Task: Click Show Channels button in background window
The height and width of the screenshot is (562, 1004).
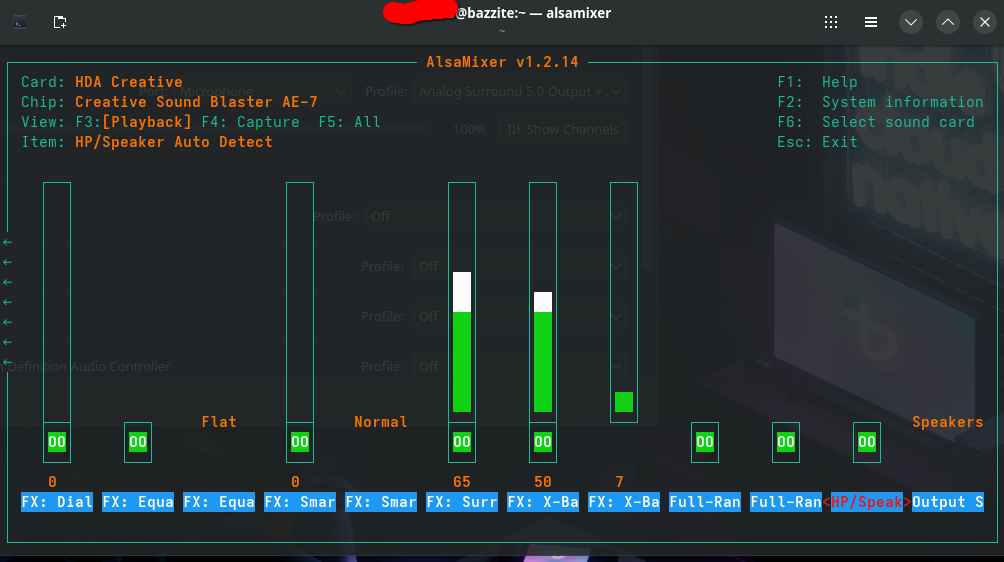Action: [x=563, y=129]
